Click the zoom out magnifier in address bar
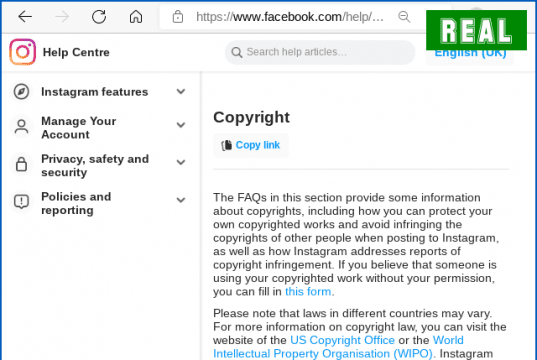537x360 pixels. (x=404, y=16)
